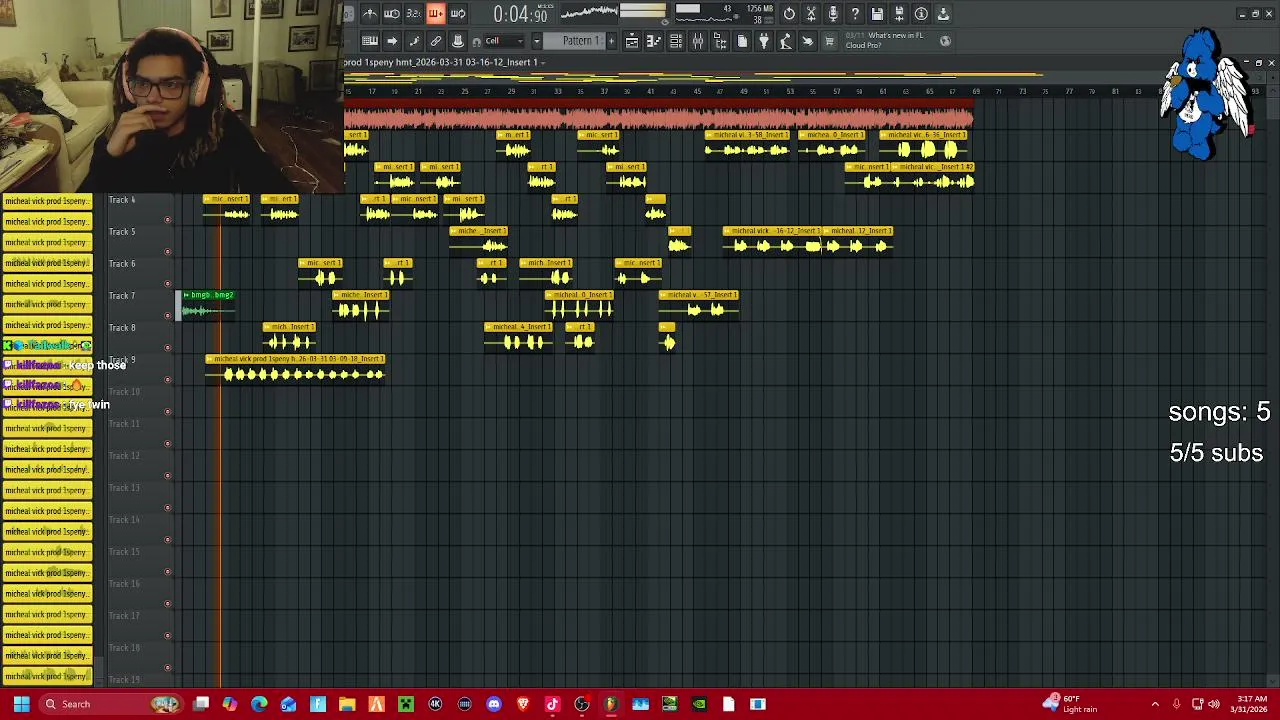Mute Track 6 using its dot toggle
Viewport: 1280px width, 720px height.
click(167, 283)
